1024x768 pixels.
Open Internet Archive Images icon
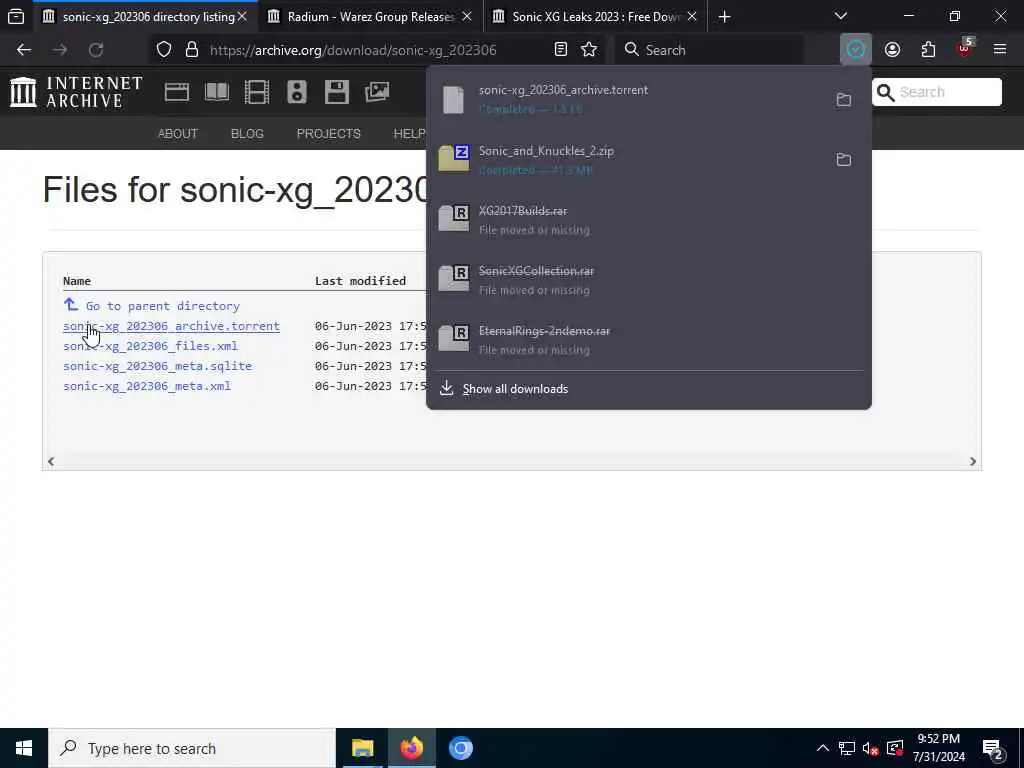377,92
